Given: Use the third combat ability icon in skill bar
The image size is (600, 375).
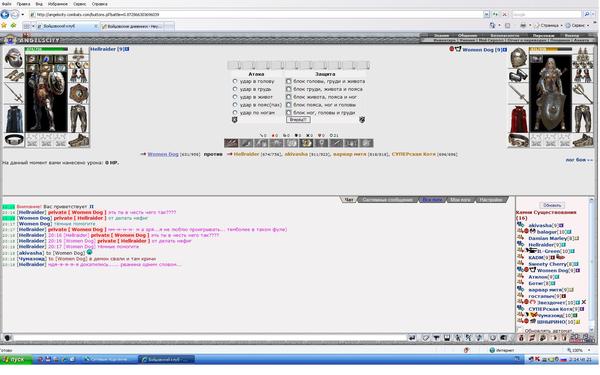Looking at the screenshot, I should coord(261,143).
